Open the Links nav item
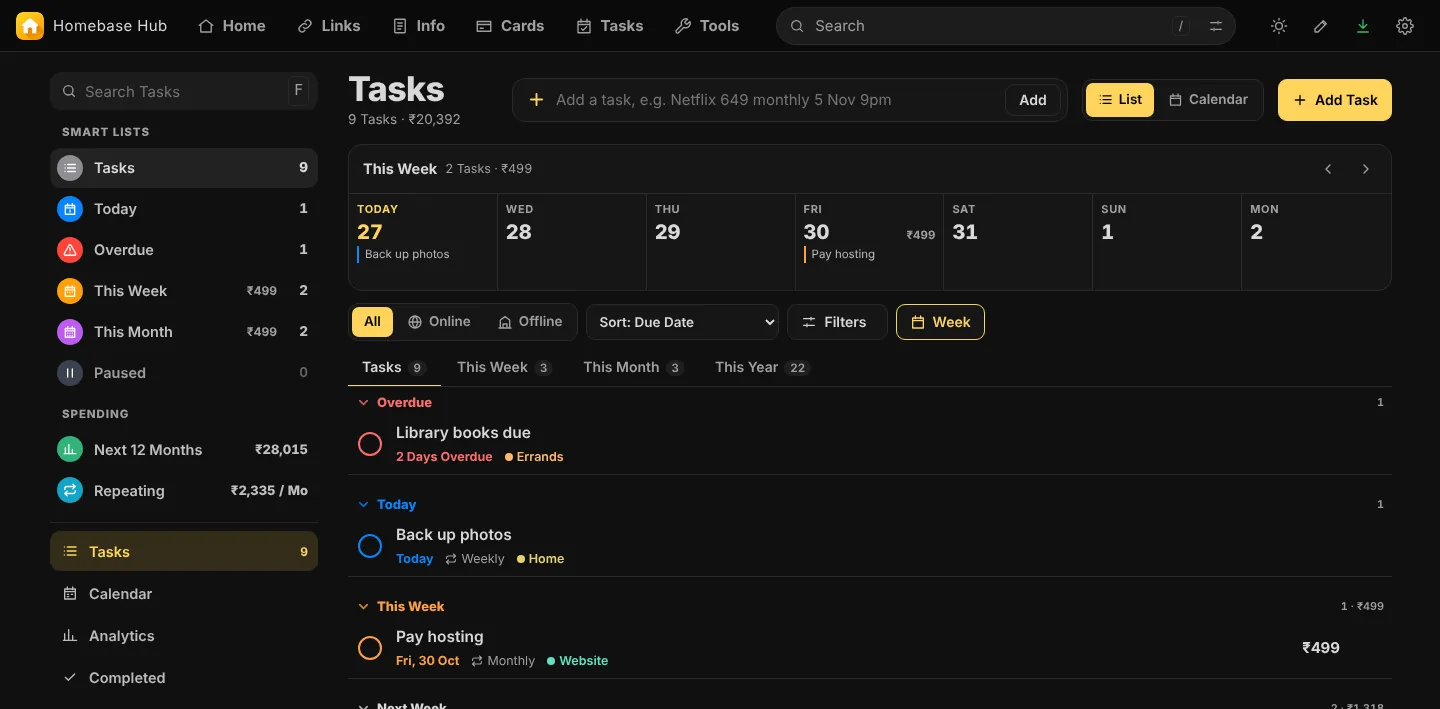 click(x=329, y=26)
